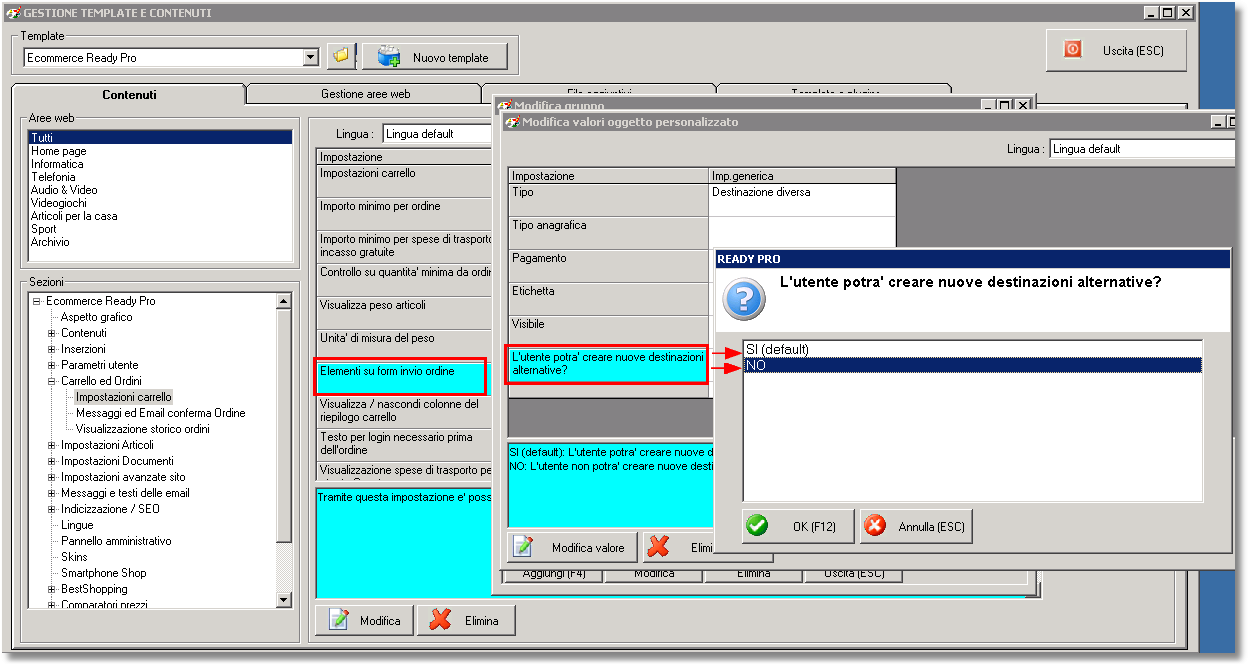The width and height of the screenshot is (1249, 667).
Task: Select the Tipo row in Modifica valori
Action: point(609,199)
